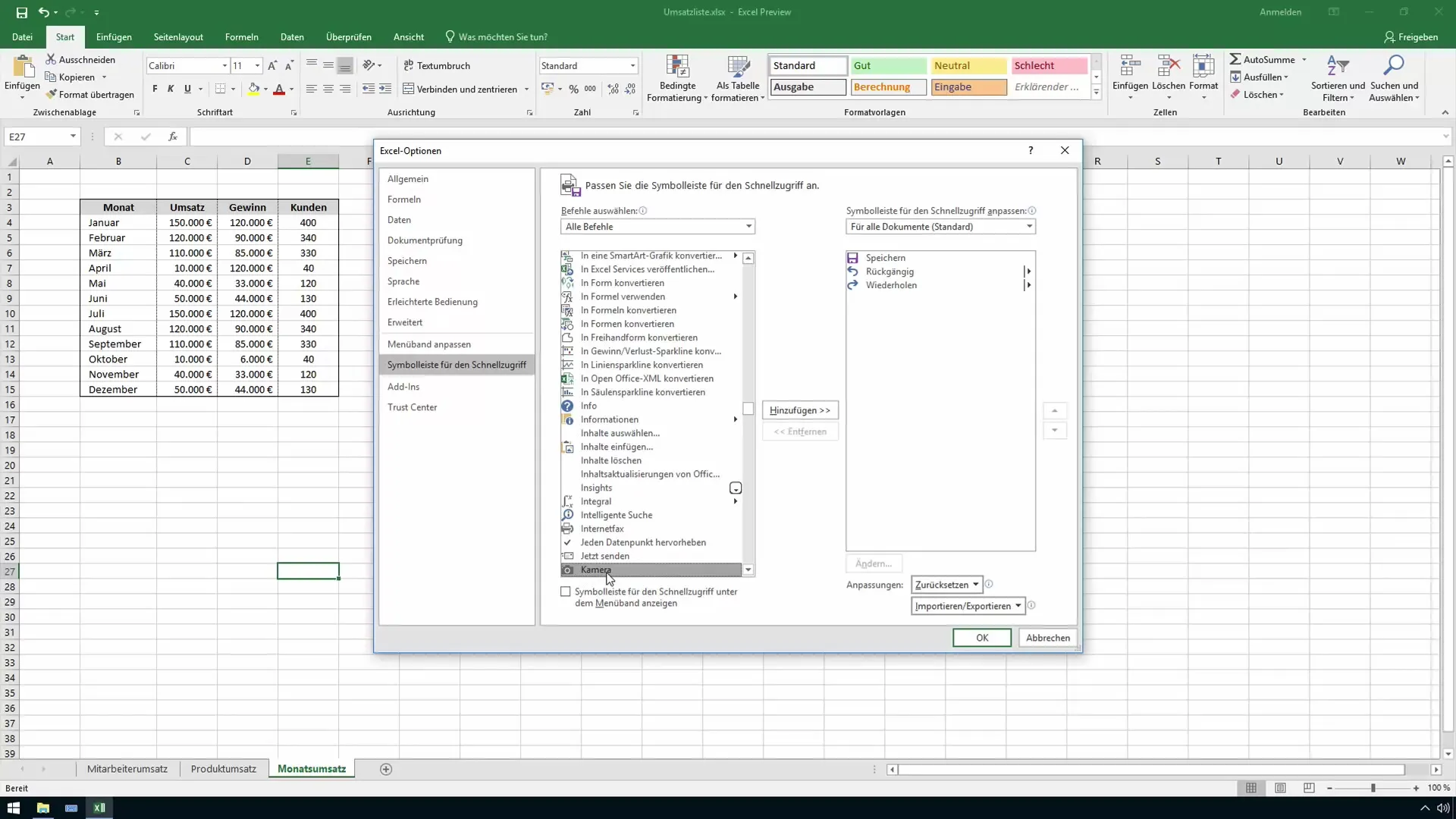Open the Datei tab

(22, 36)
